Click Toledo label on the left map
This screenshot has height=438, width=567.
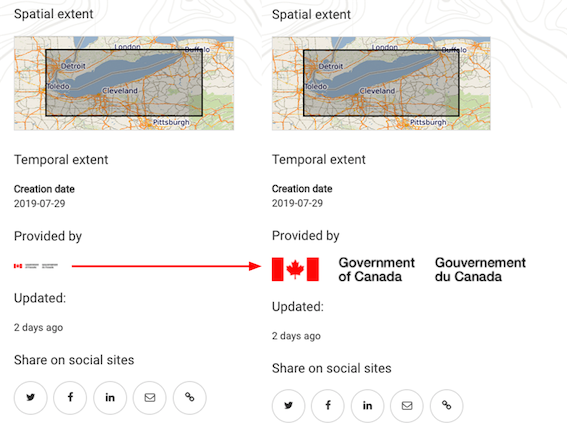click(58, 86)
